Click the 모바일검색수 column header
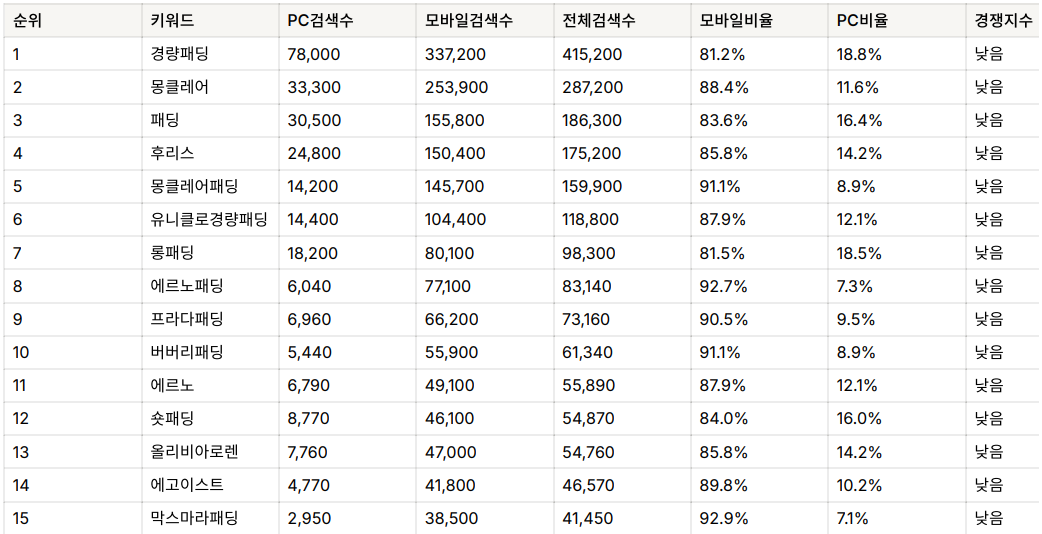Screen dimensions: 1042x534 coord(485,21)
